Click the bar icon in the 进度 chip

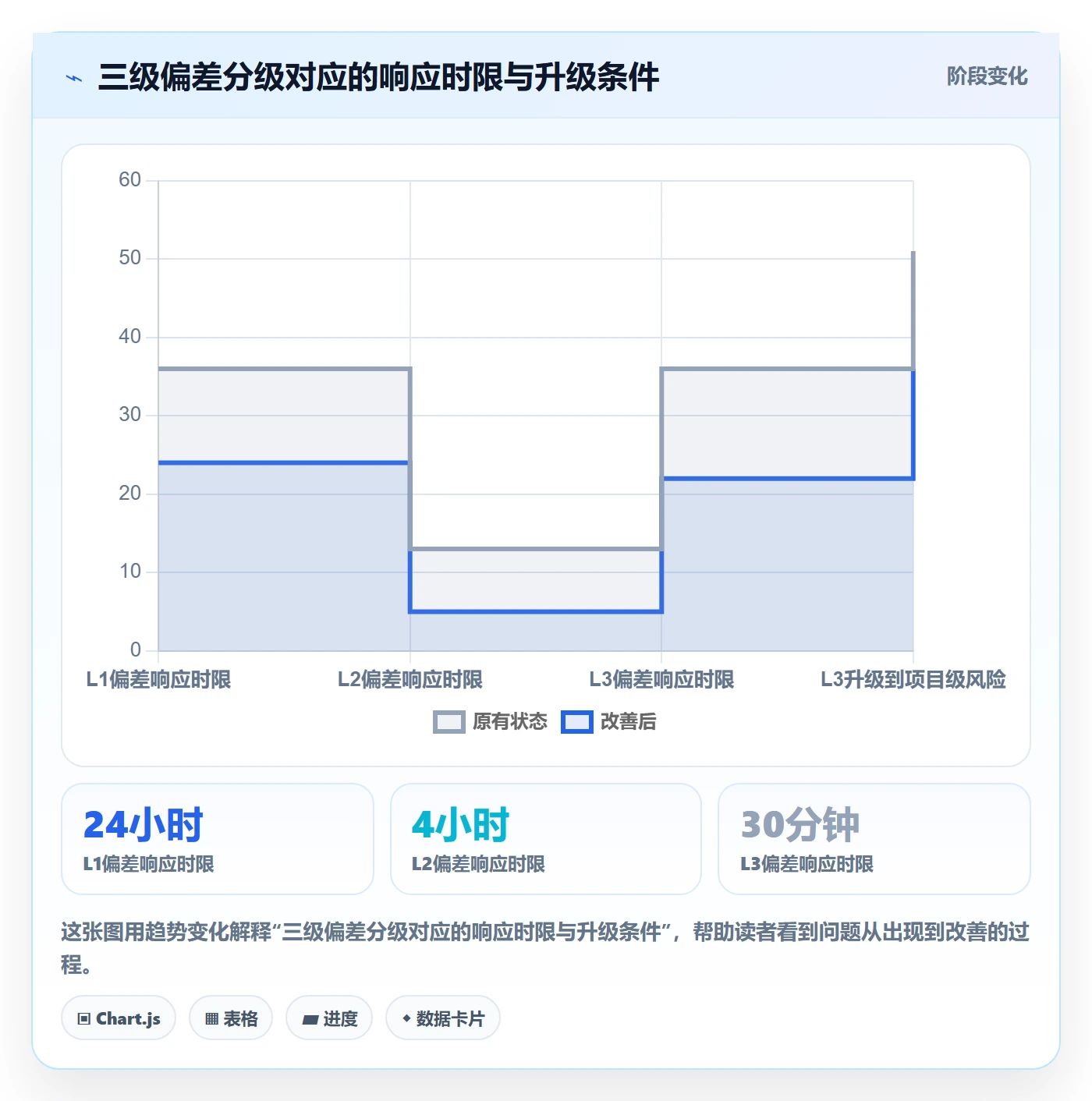(310, 1019)
